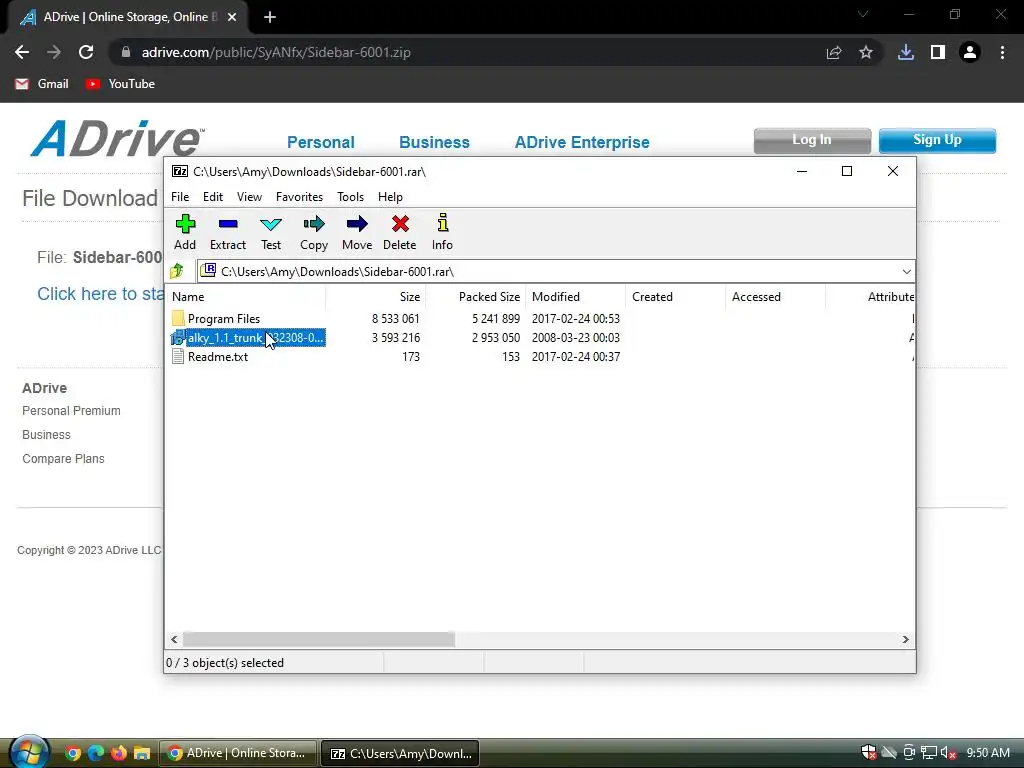Click the horizontal scrollbar thumb in 7-Zip
Viewport: 1024px width, 768px height.
coord(319,639)
